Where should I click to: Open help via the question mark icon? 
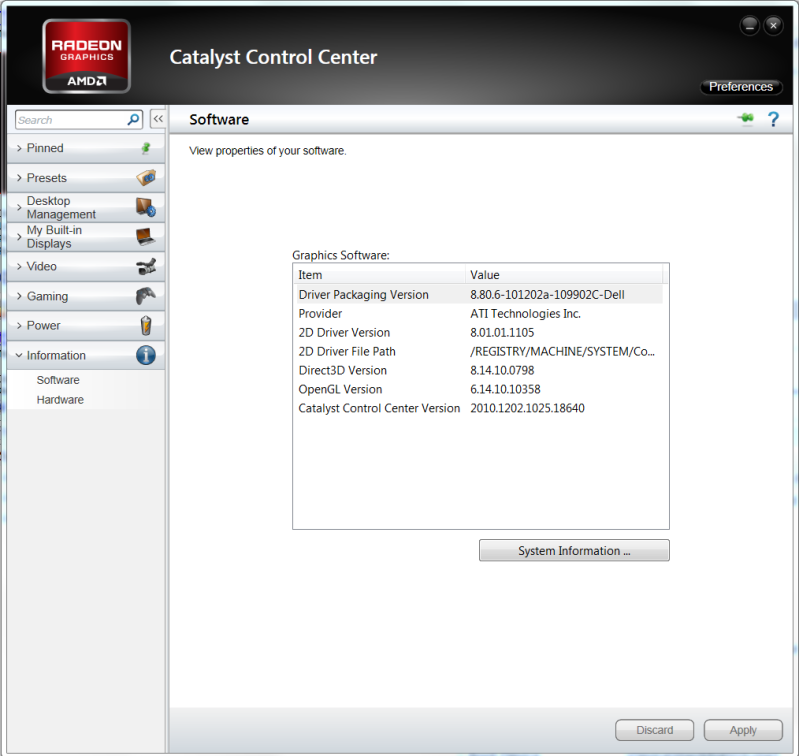[x=773, y=119]
